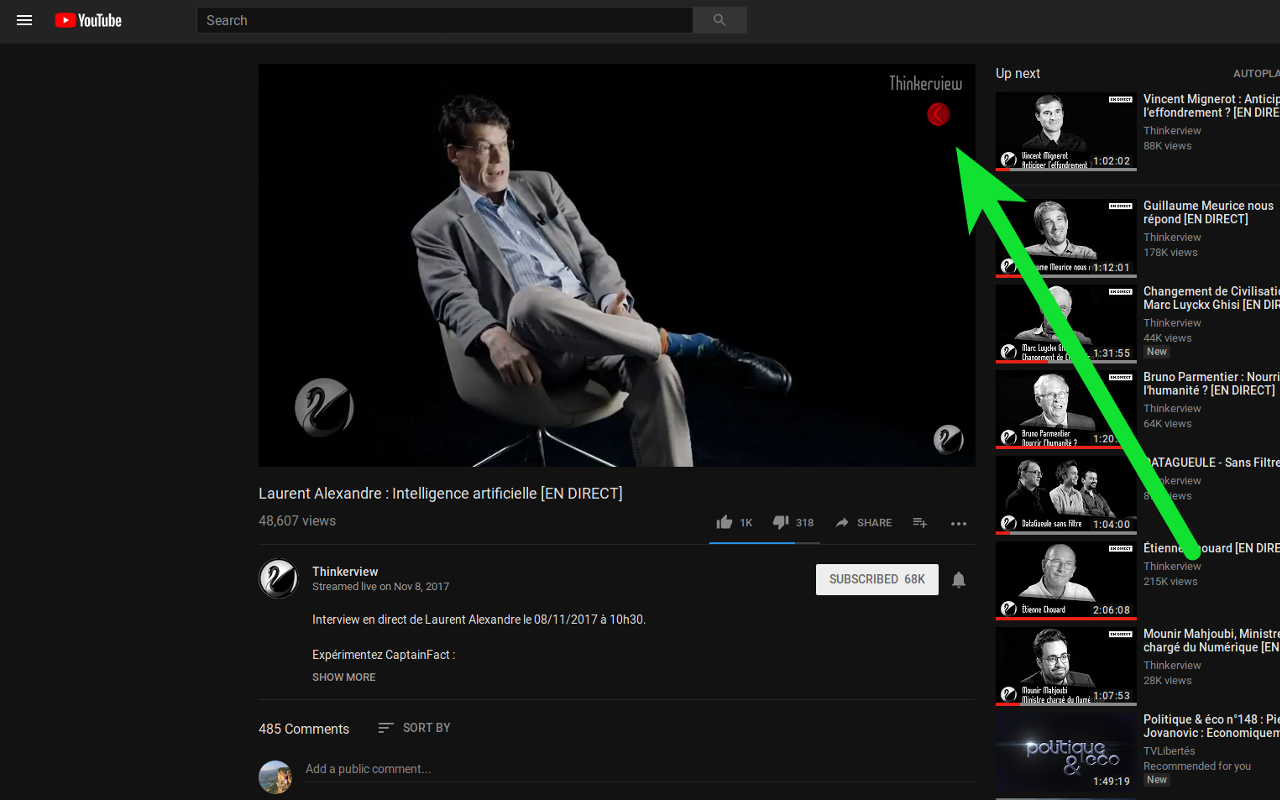Viewport: 1280px width, 800px height.
Task: Click the red CaptainFact icon on video
Action: pyautogui.click(x=938, y=114)
